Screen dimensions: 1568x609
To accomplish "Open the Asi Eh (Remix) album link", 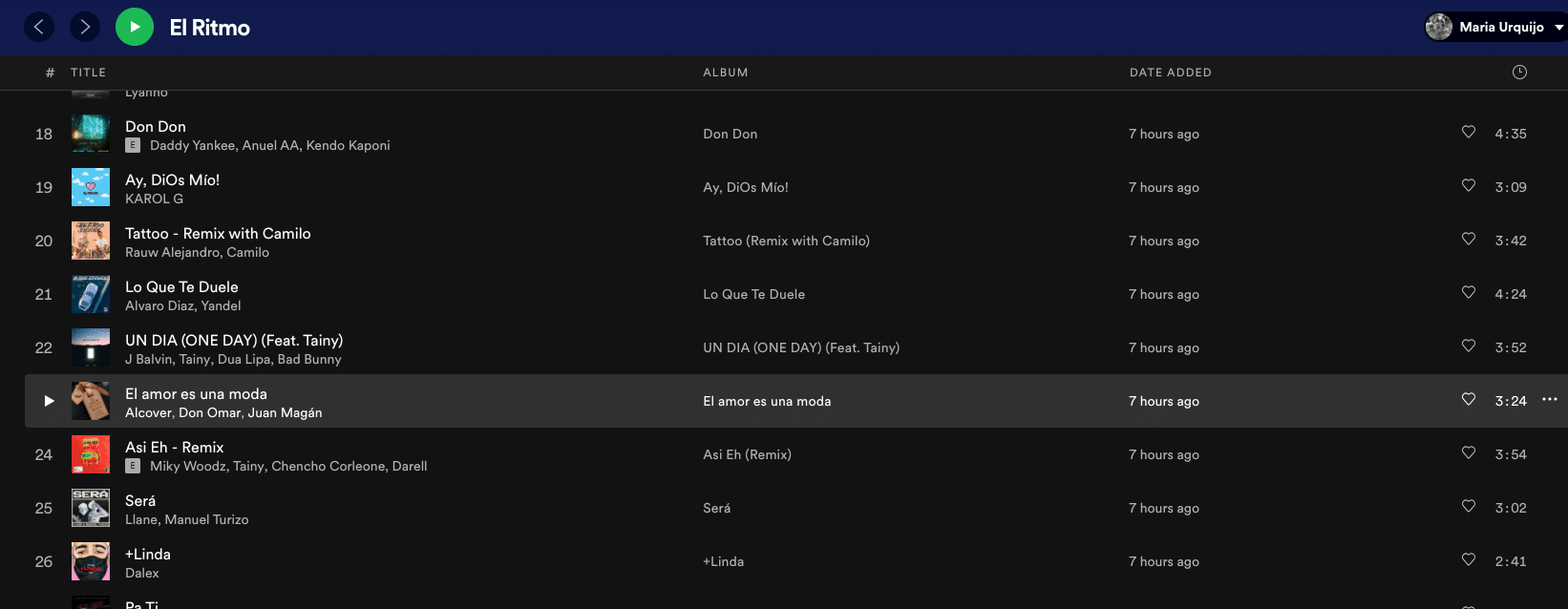I will point(747,454).
